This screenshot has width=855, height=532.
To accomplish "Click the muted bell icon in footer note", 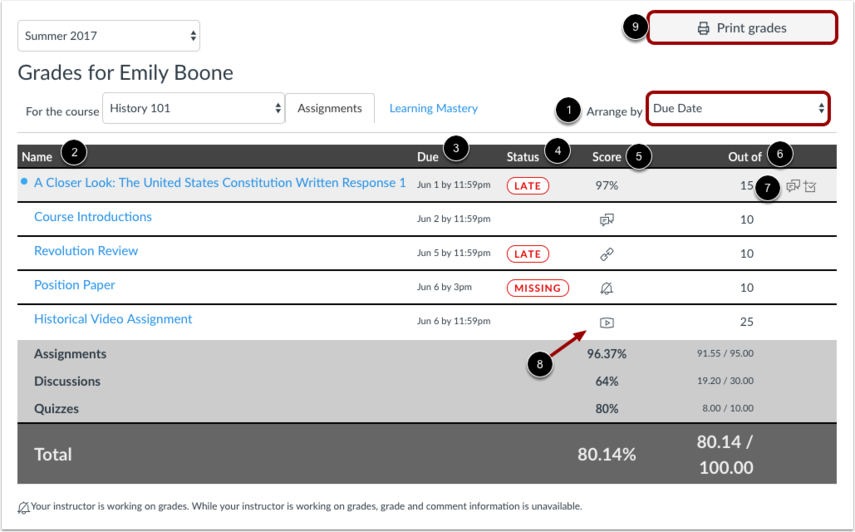I will pos(24,507).
